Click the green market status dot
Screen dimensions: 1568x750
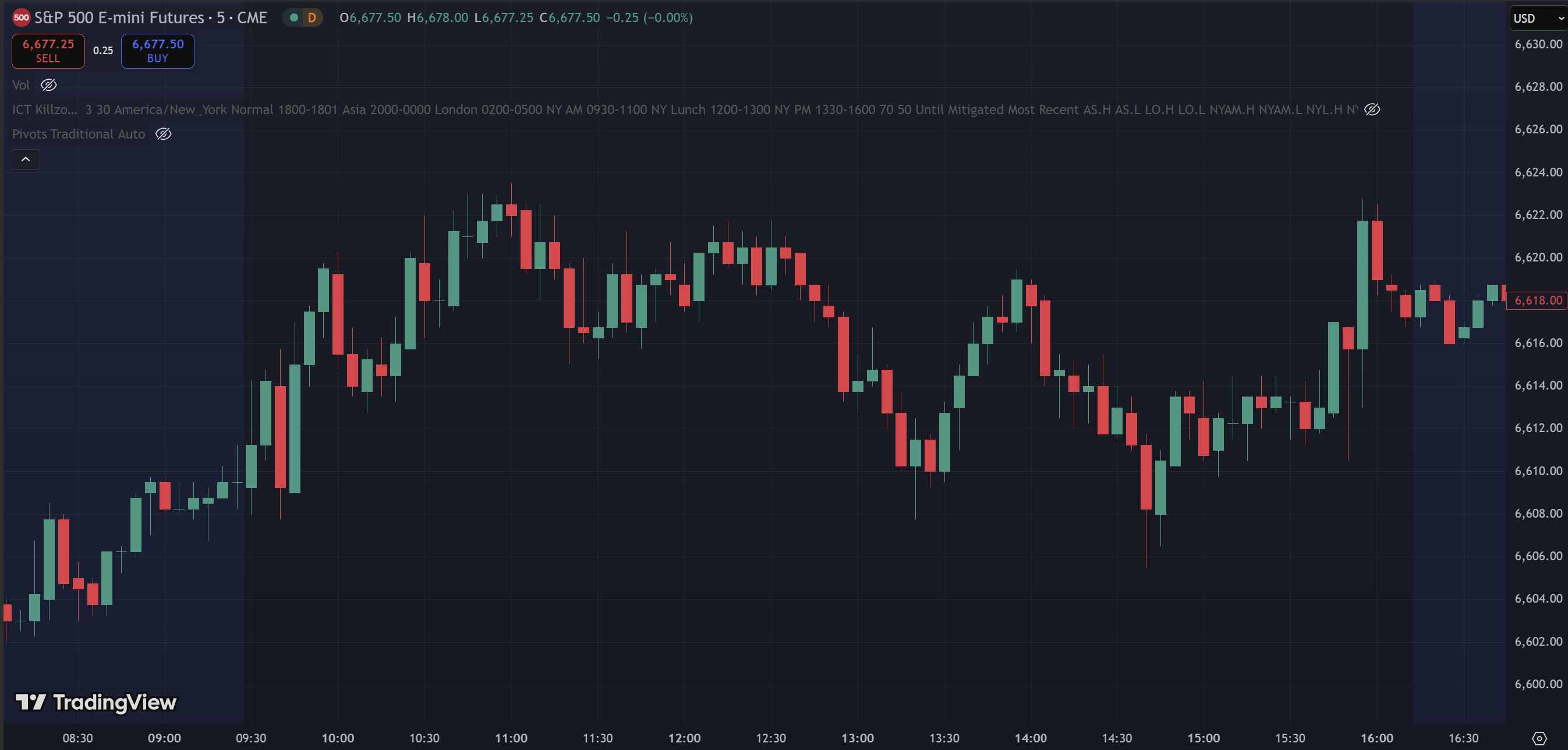294,17
